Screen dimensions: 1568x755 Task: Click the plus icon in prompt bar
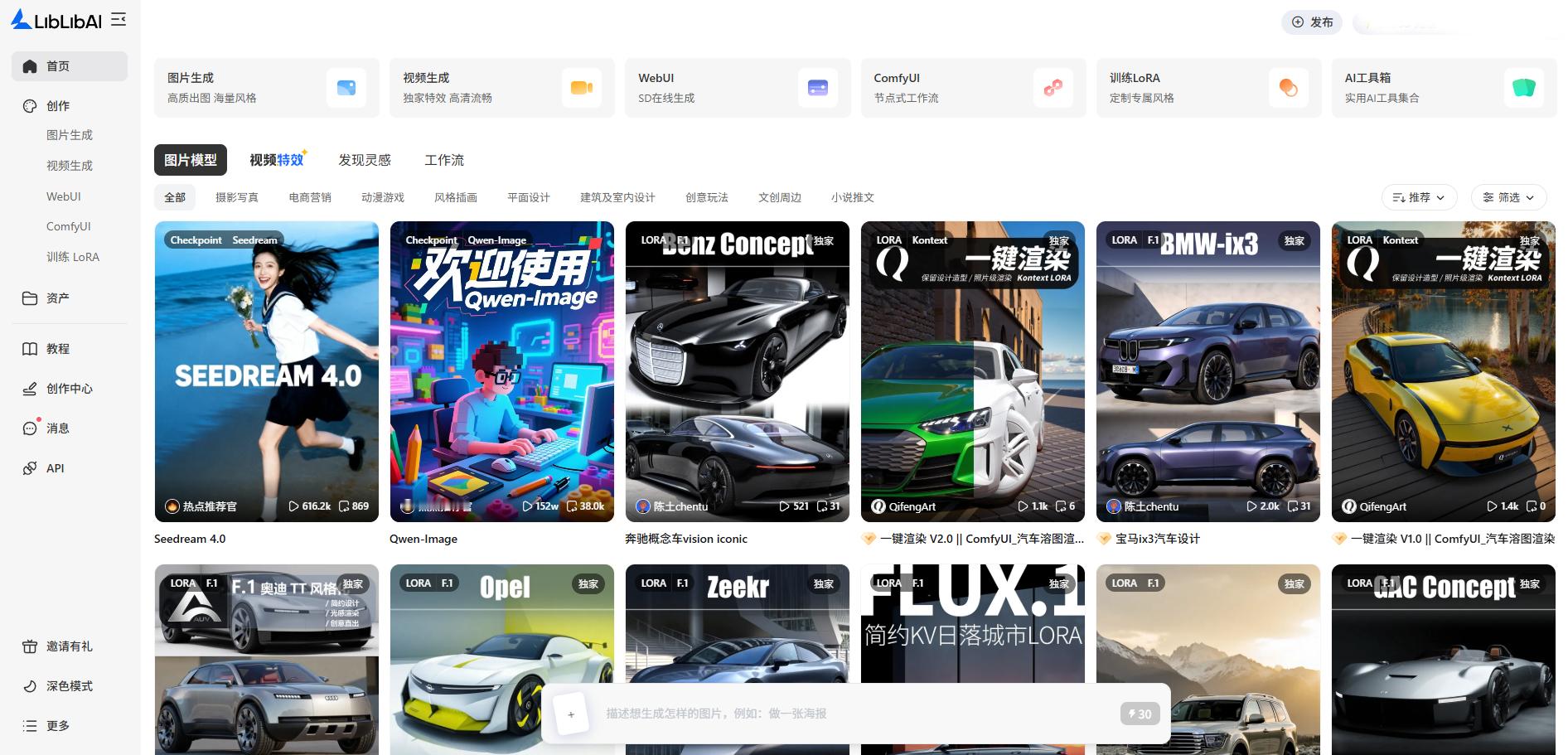coord(571,714)
